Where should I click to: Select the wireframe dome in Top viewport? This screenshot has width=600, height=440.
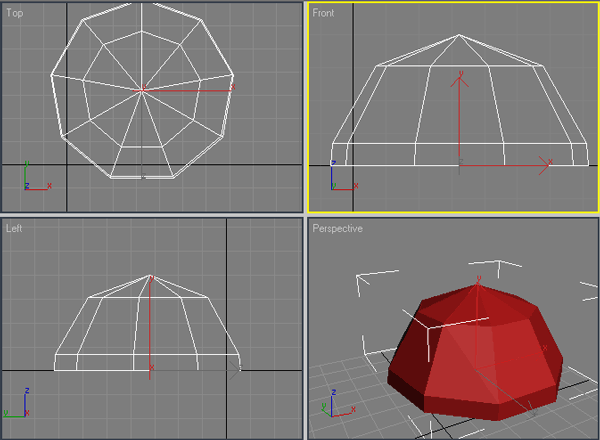coord(142,91)
